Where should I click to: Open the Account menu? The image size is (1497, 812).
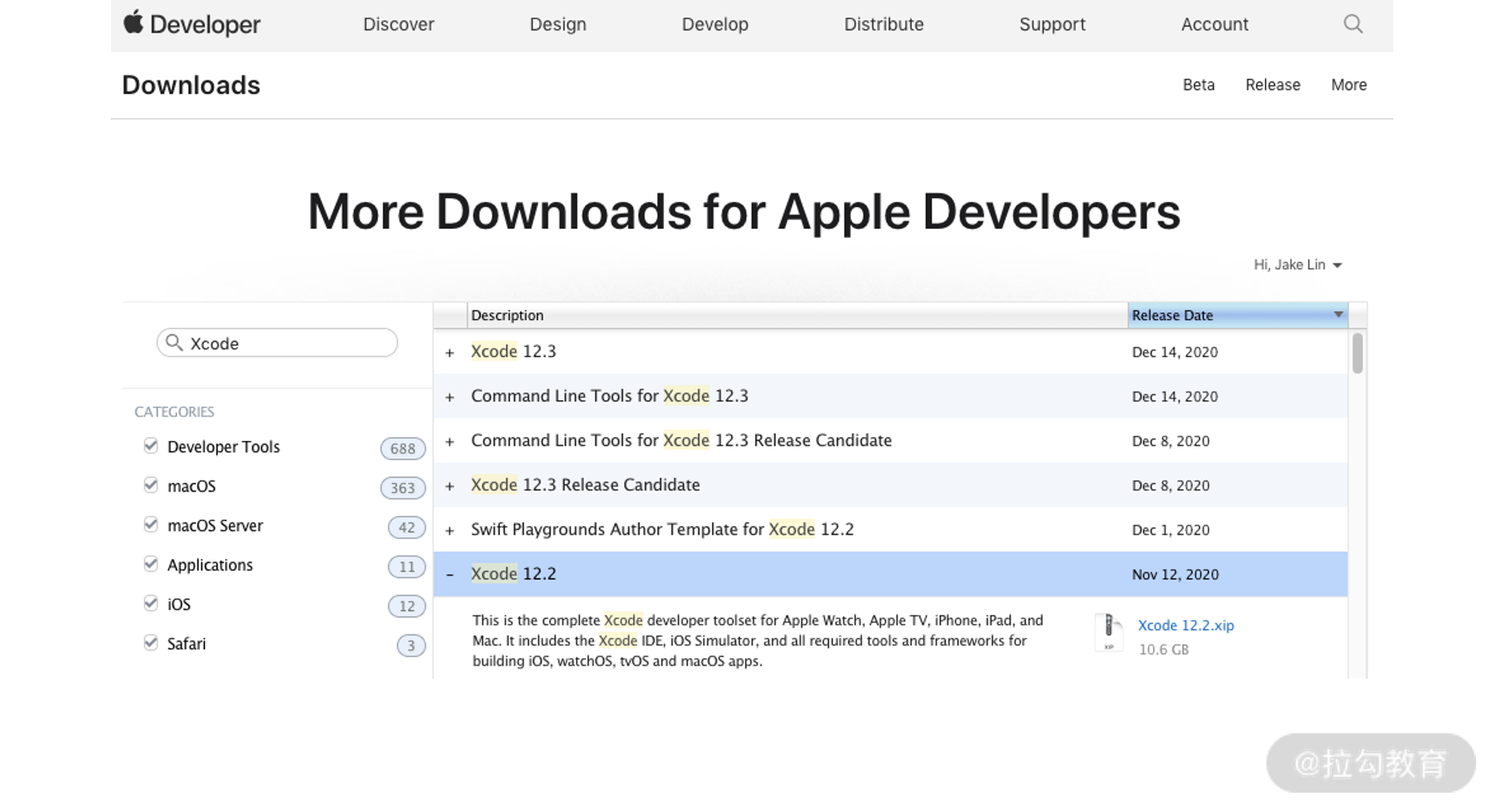pos(1215,24)
